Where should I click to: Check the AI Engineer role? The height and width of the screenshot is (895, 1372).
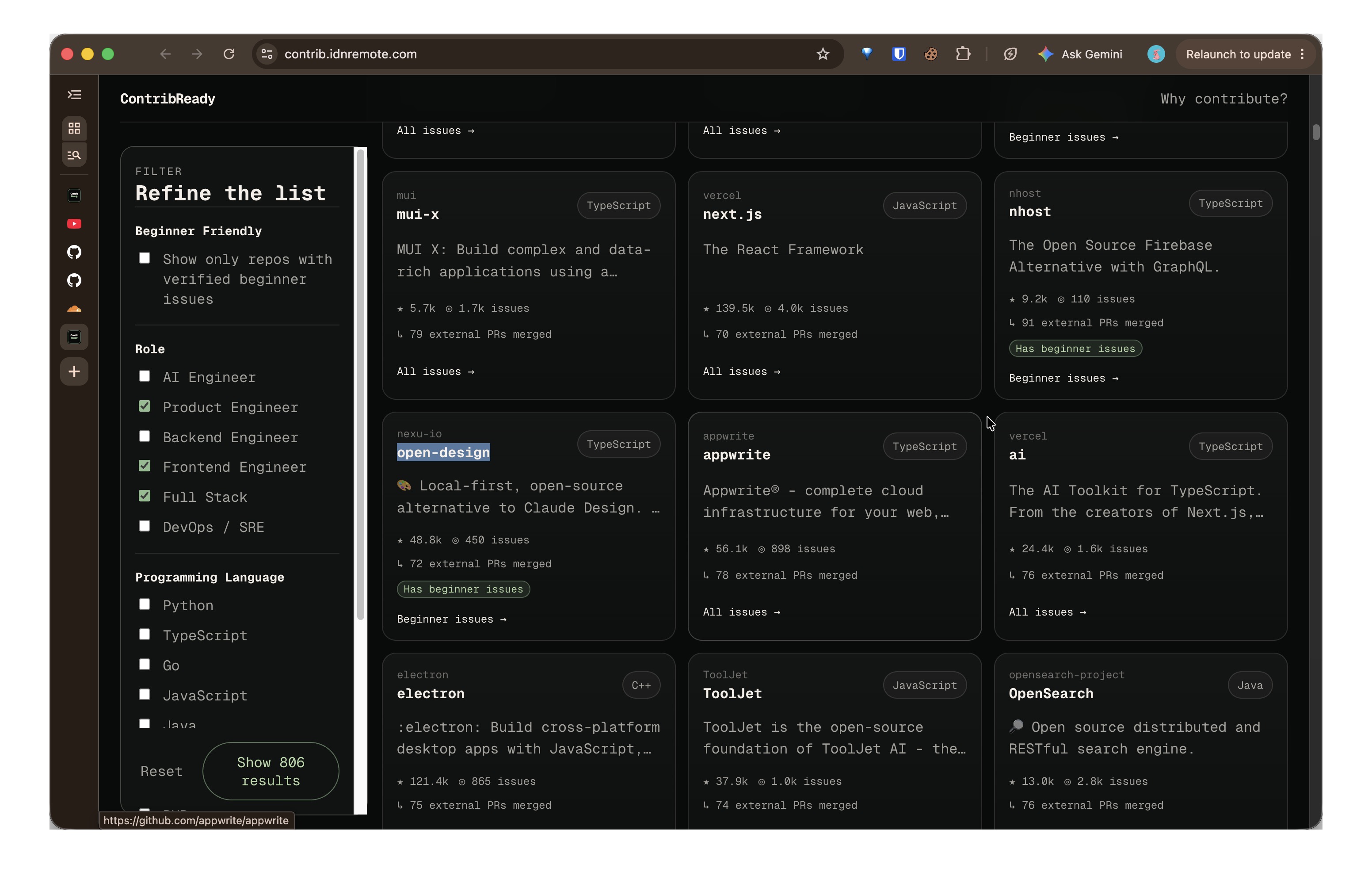point(145,376)
